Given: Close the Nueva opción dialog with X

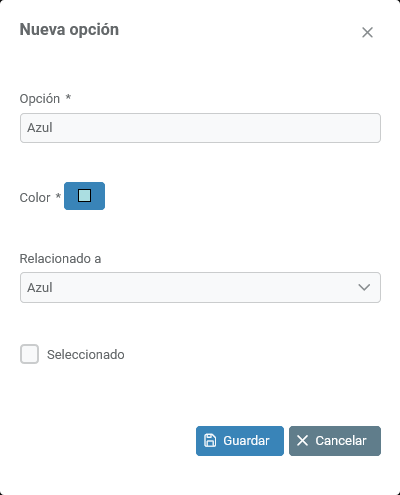Looking at the screenshot, I should pos(367,32).
